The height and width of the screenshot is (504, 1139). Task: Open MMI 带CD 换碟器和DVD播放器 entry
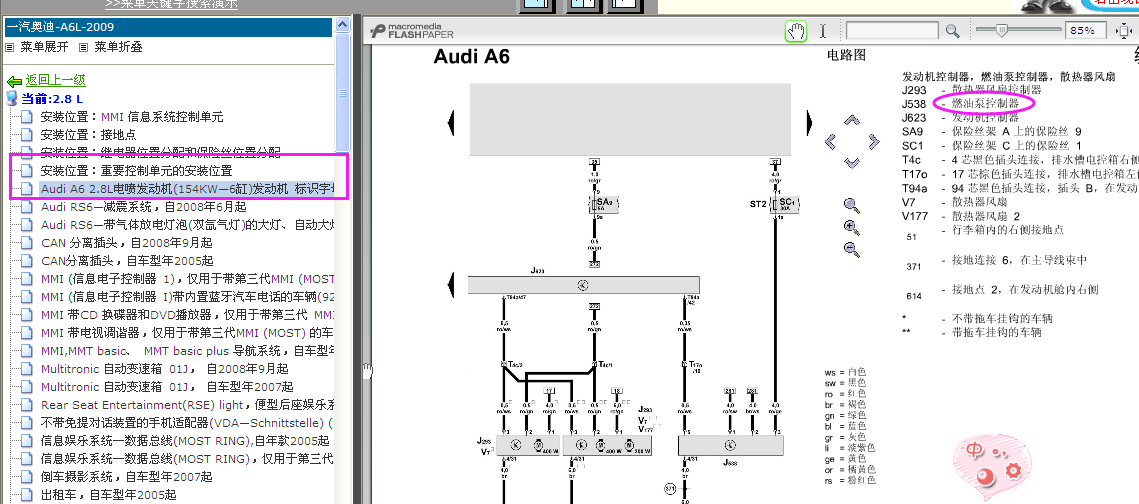pos(187,315)
